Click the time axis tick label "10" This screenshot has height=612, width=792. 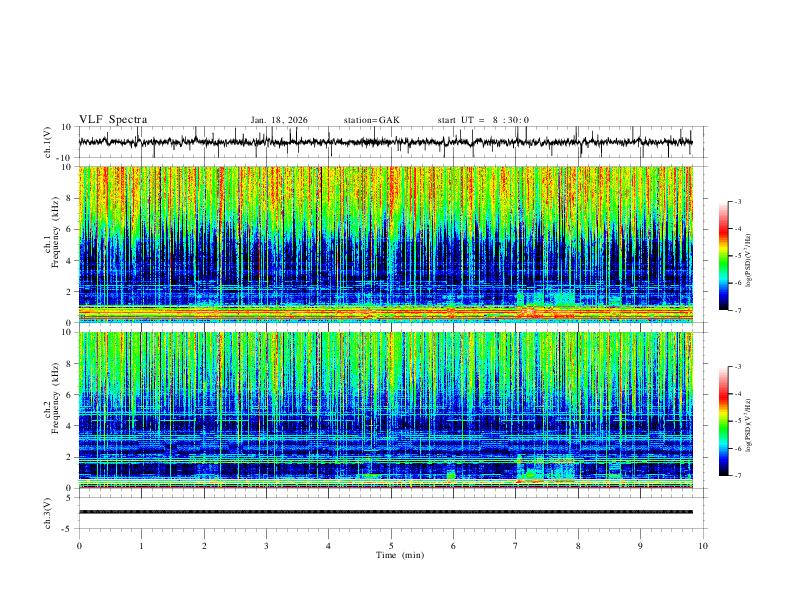click(x=703, y=546)
